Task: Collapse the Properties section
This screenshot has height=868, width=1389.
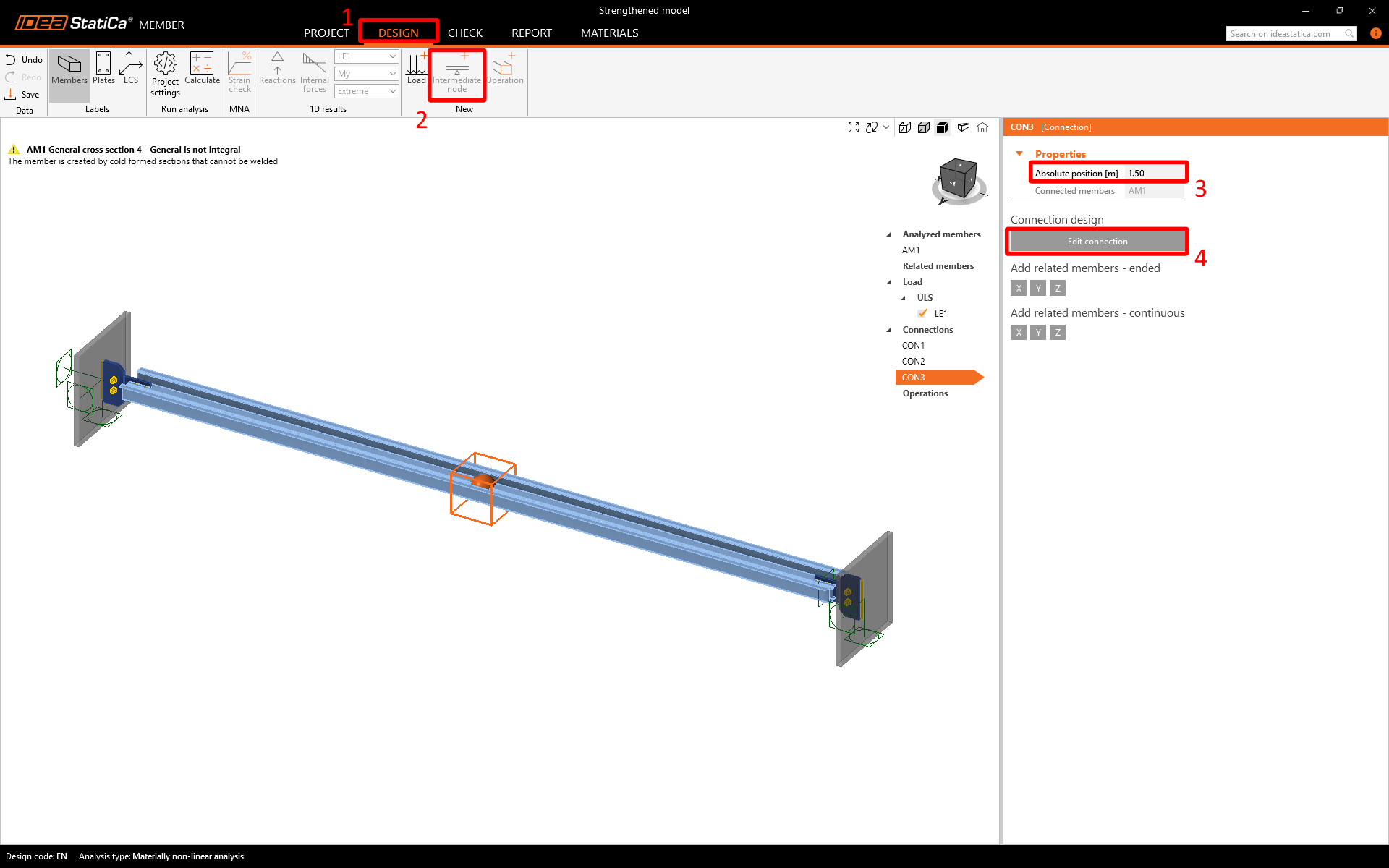Action: 1019,153
